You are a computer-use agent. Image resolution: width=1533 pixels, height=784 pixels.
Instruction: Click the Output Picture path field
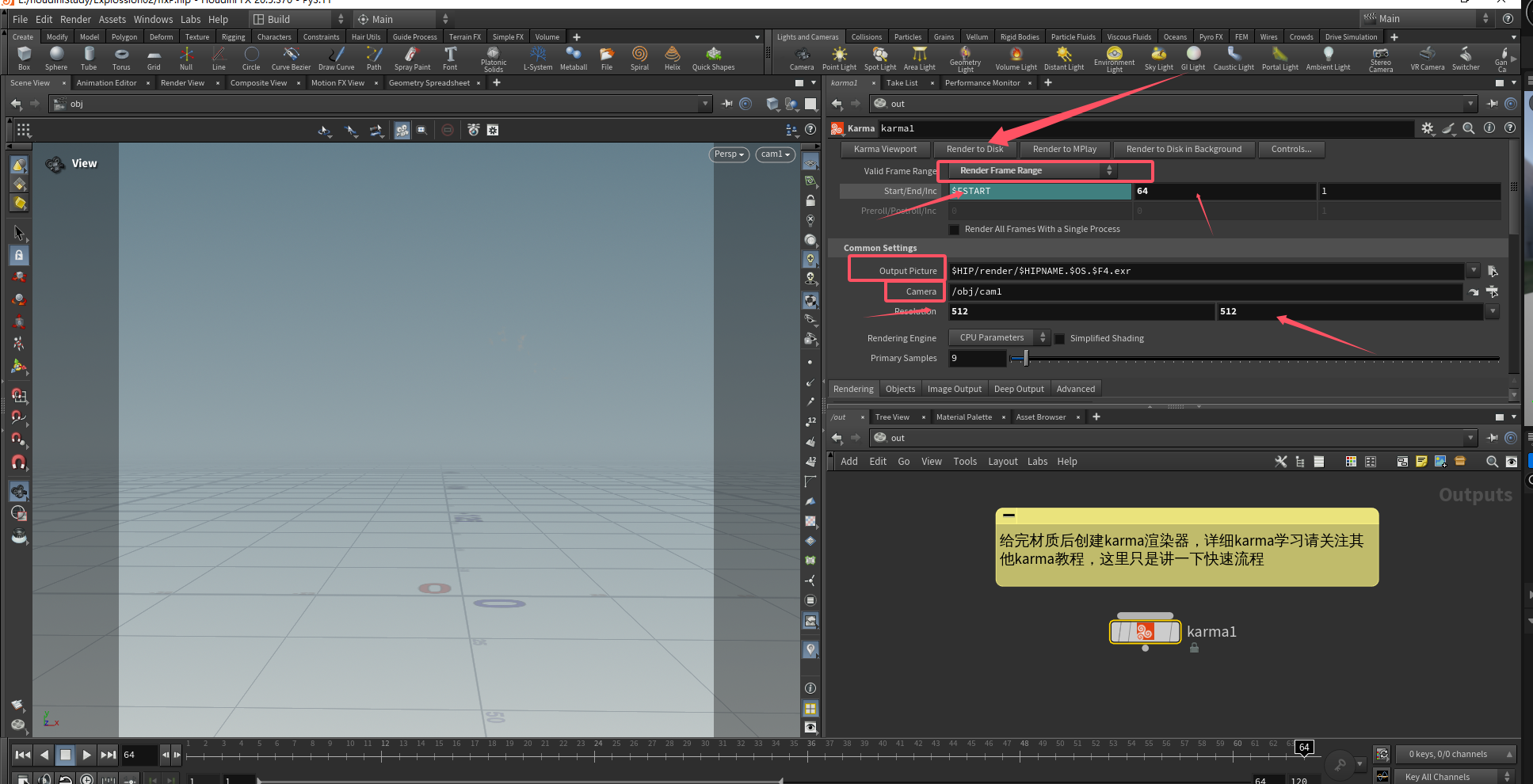[1207, 271]
